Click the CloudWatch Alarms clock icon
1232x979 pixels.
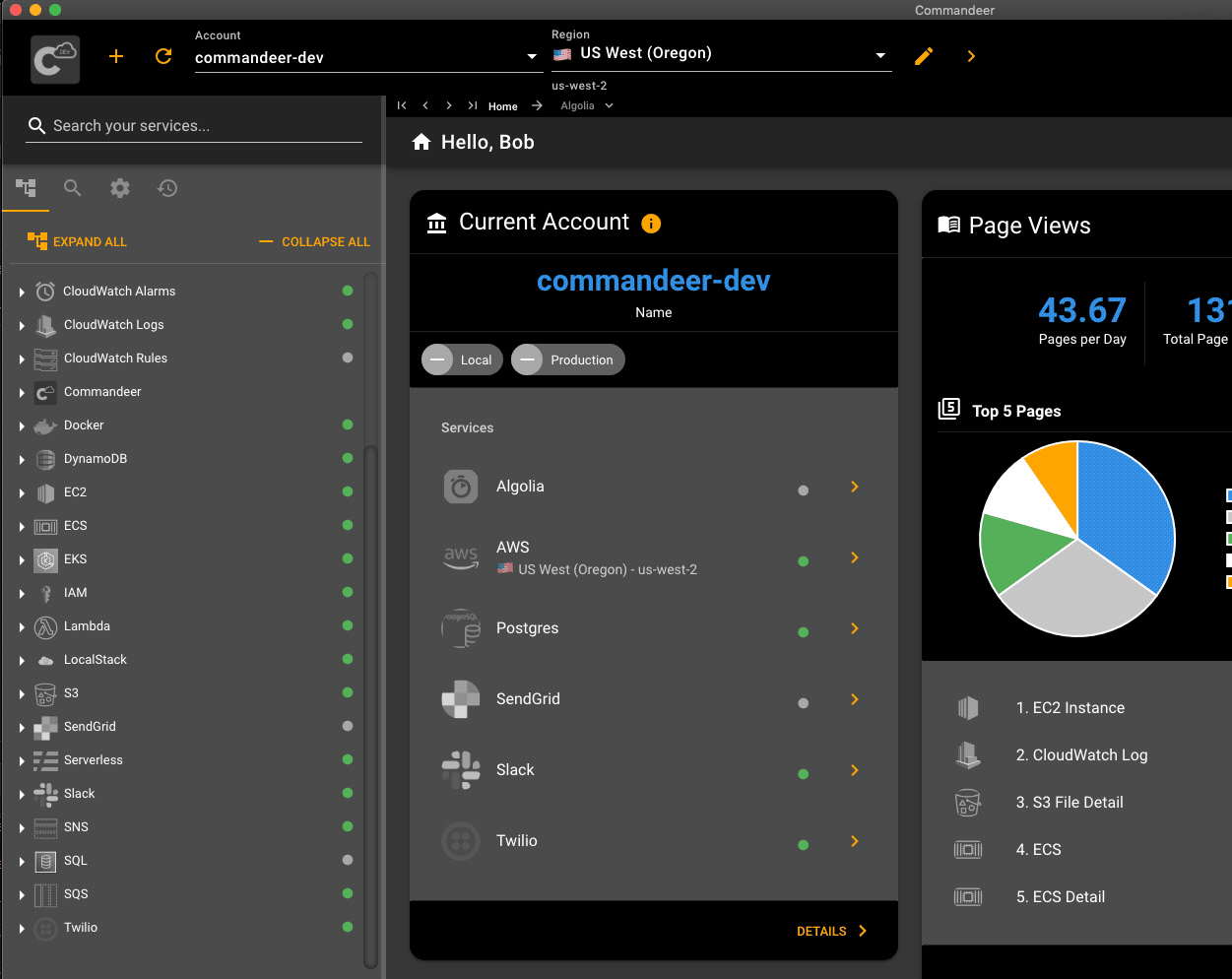tap(45, 292)
